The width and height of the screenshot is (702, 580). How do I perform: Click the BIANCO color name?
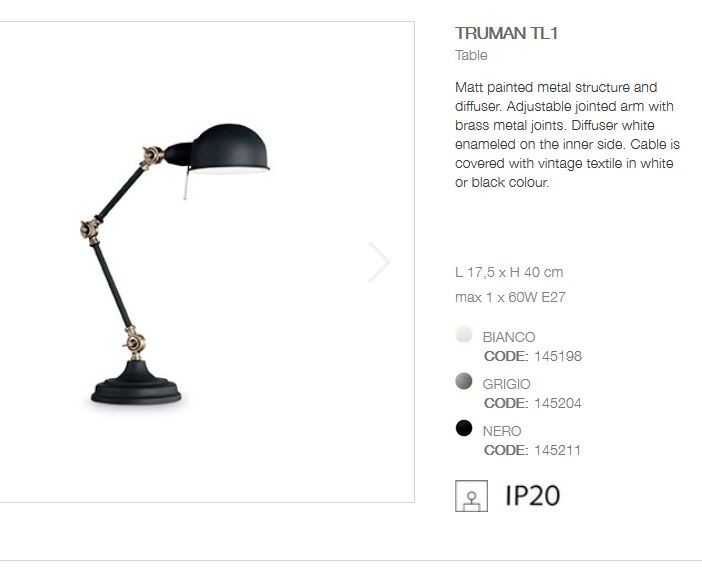point(509,337)
